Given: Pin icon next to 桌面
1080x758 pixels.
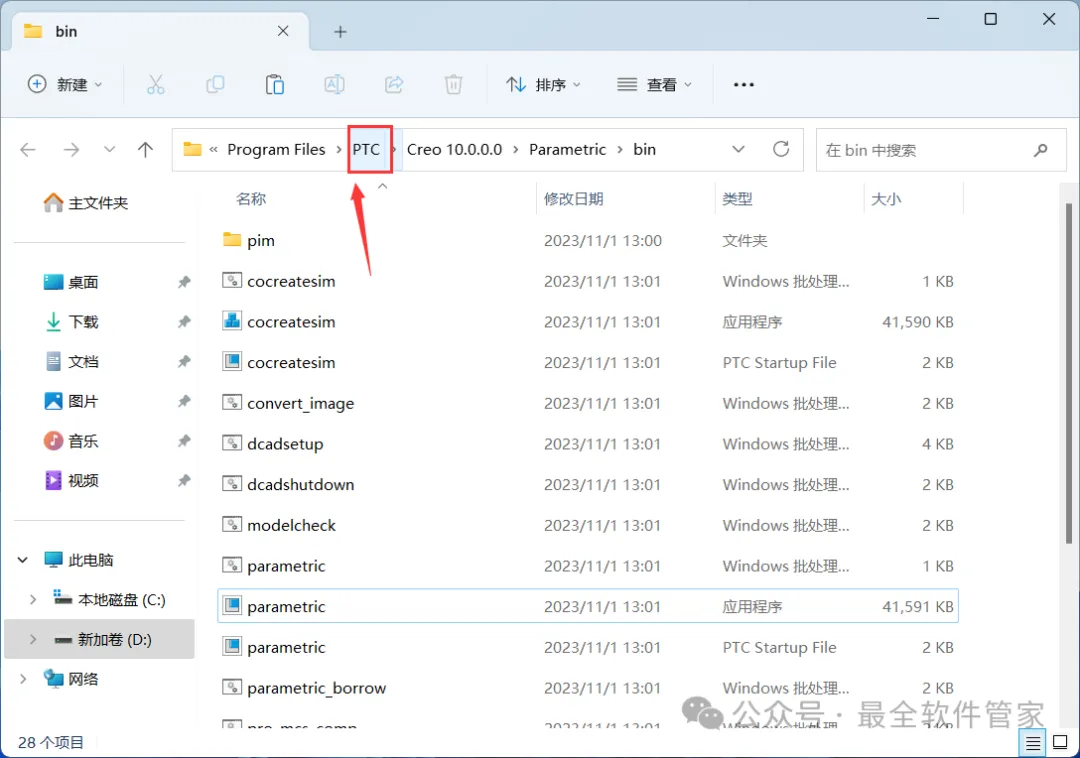Looking at the screenshot, I should click(184, 282).
